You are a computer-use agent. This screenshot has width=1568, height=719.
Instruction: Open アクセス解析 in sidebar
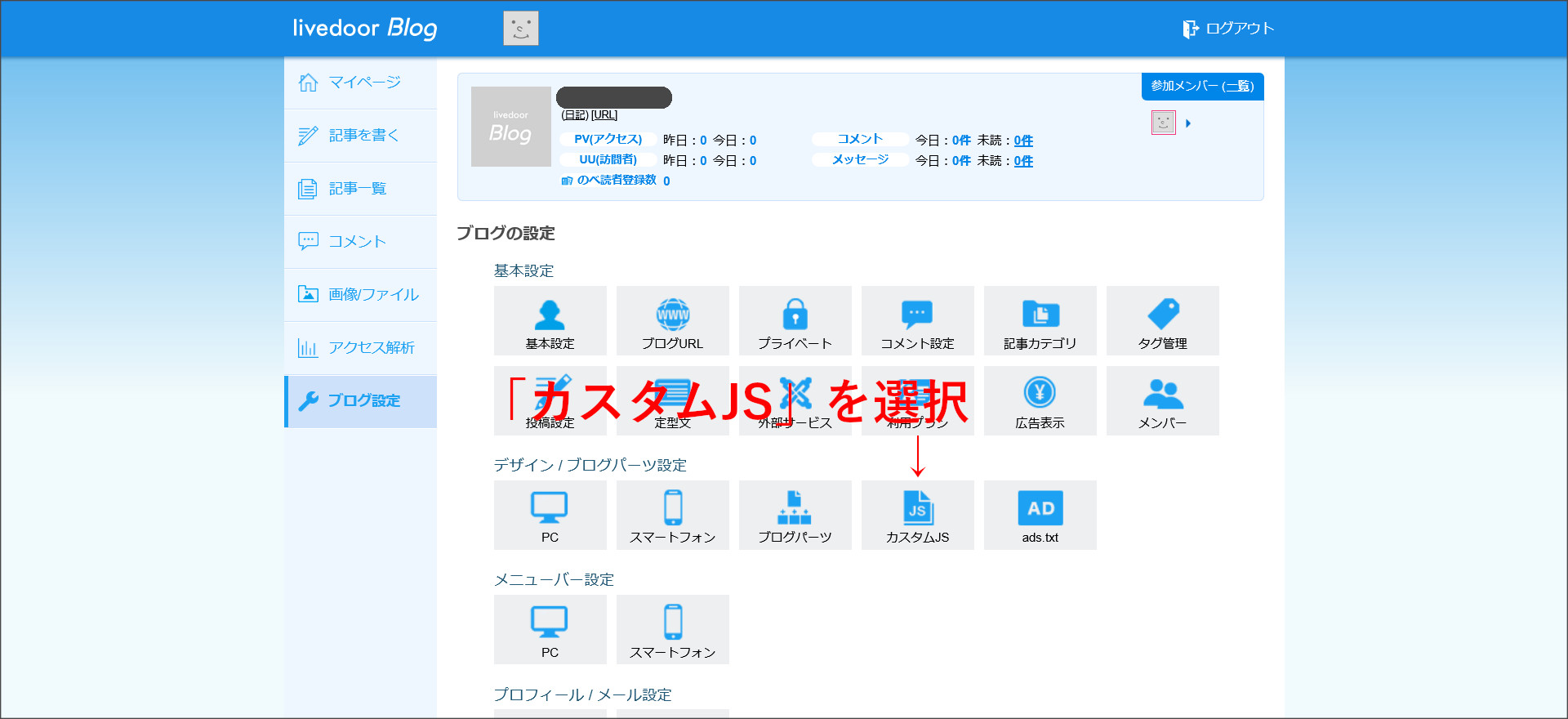(360, 348)
